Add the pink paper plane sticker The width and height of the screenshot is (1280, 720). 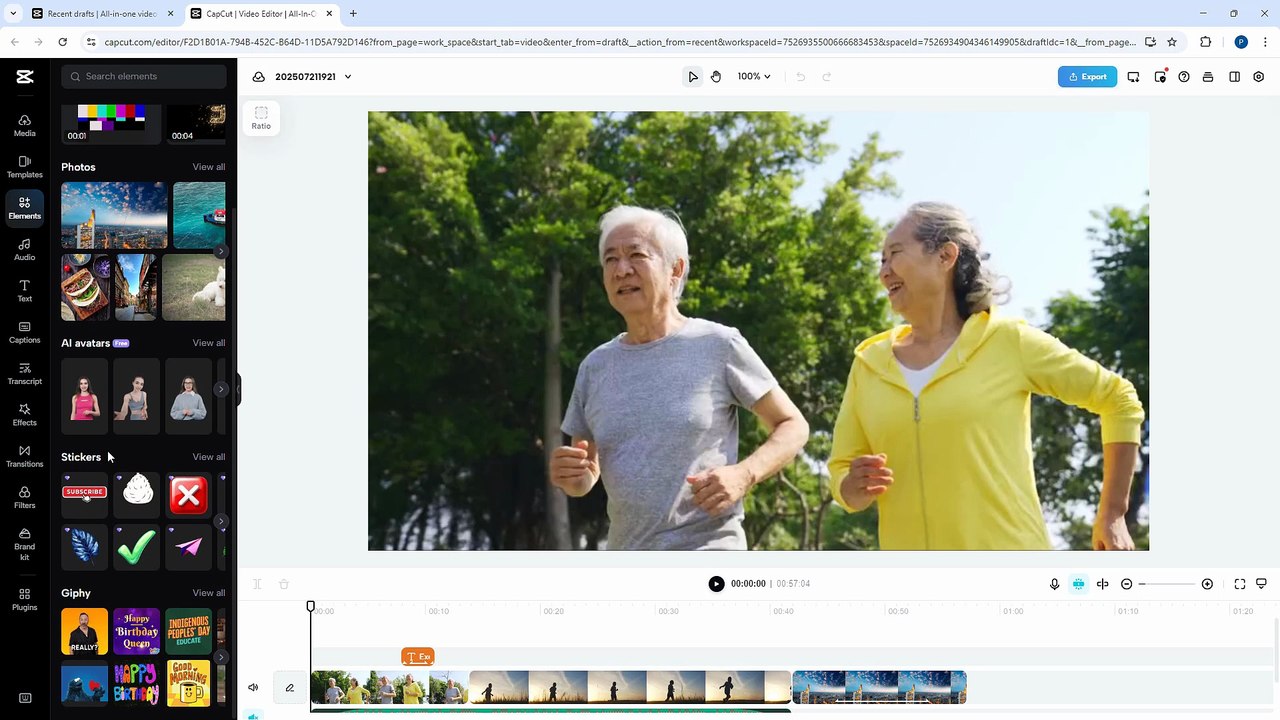click(x=188, y=547)
